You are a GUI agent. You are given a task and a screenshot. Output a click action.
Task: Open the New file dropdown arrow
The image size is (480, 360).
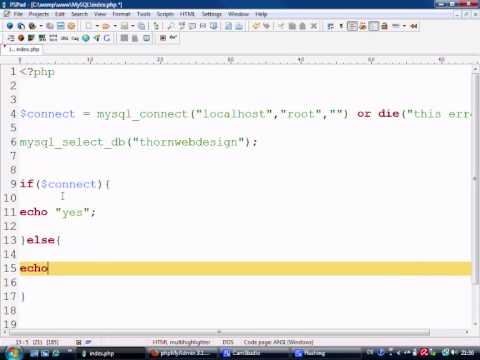[x=97, y=26]
